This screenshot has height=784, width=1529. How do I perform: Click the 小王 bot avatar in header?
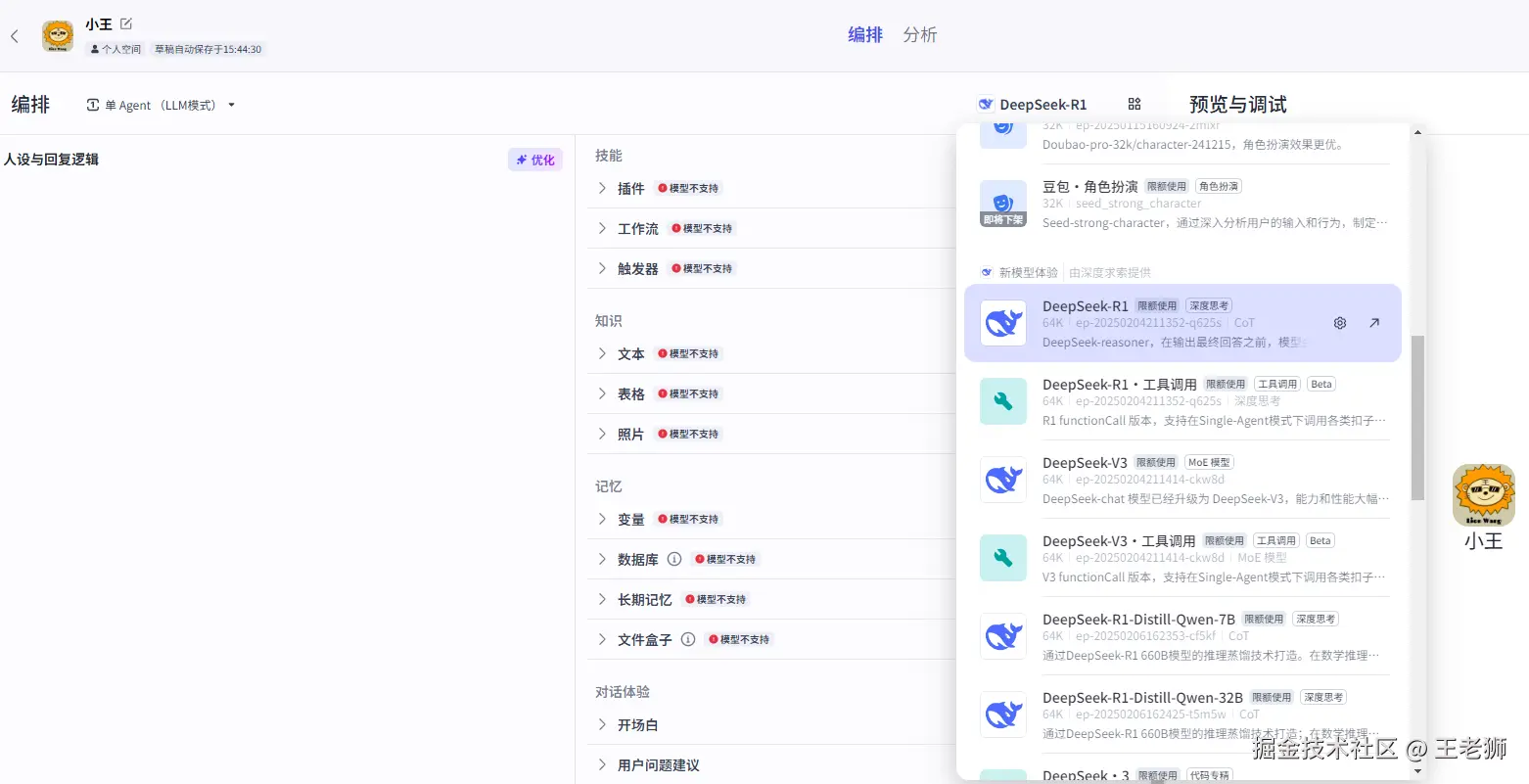pyautogui.click(x=58, y=36)
